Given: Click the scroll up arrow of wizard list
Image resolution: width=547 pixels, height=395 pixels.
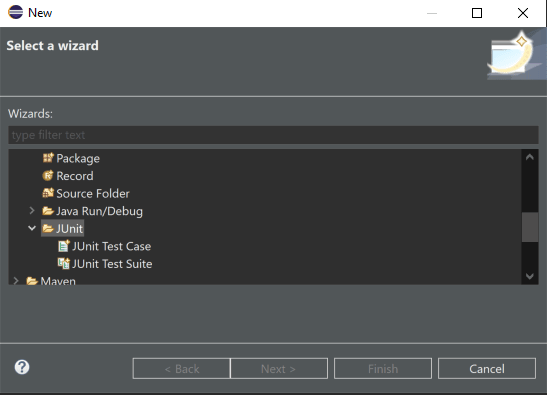Looking at the screenshot, I should 530,157.
